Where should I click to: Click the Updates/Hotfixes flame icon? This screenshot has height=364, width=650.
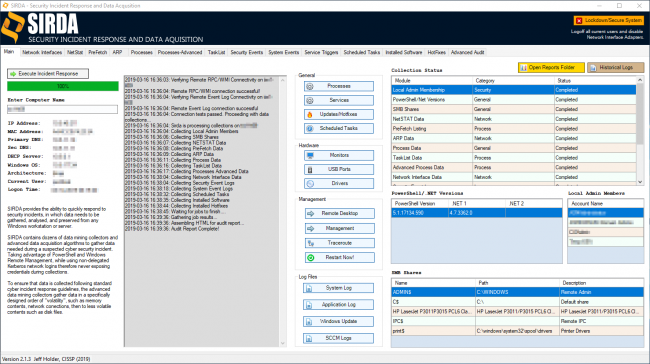coord(310,114)
